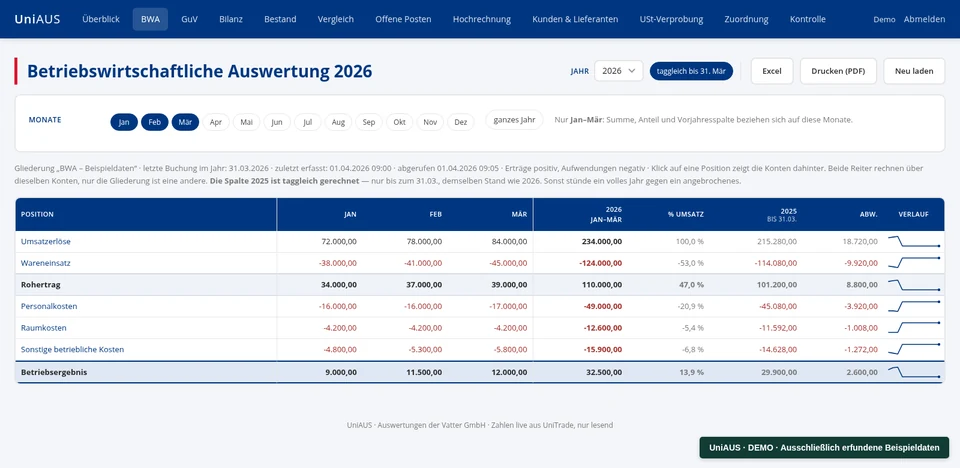Screen dimensions: 960x468
Task: Open the Raumkosten position
Action: point(43,328)
